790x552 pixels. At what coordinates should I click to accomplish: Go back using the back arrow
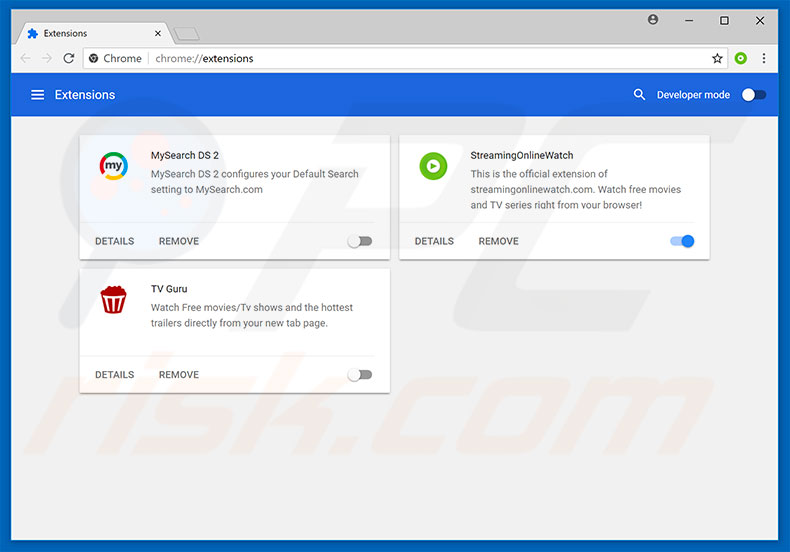[x=25, y=58]
